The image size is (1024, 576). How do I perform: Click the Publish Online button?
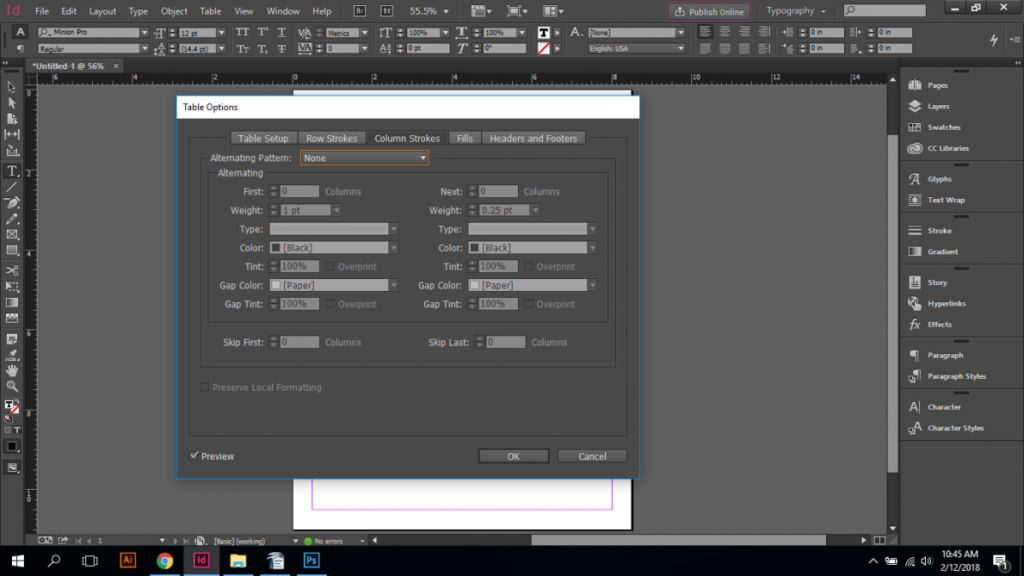click(709, 11)
